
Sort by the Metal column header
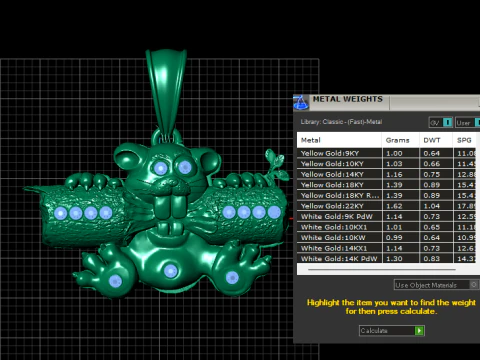pos(339,140)
